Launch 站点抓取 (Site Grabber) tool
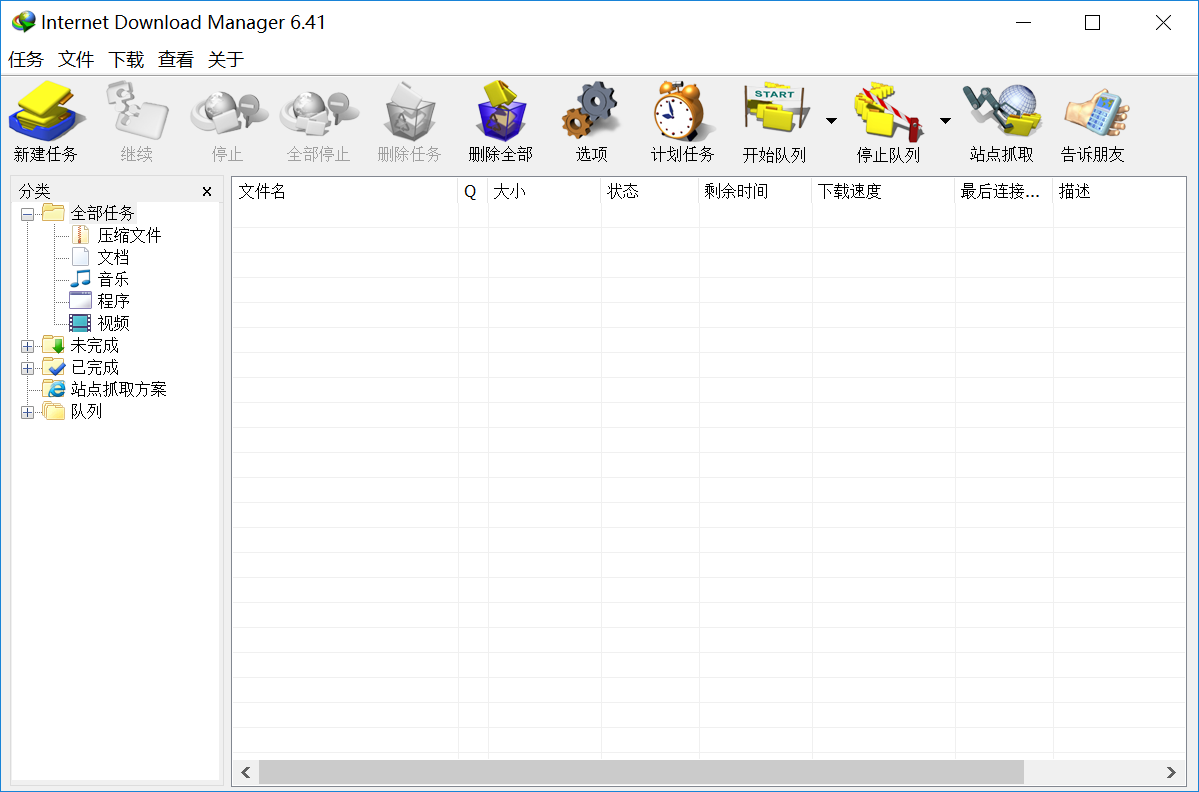 click(x=1003, y=120)
